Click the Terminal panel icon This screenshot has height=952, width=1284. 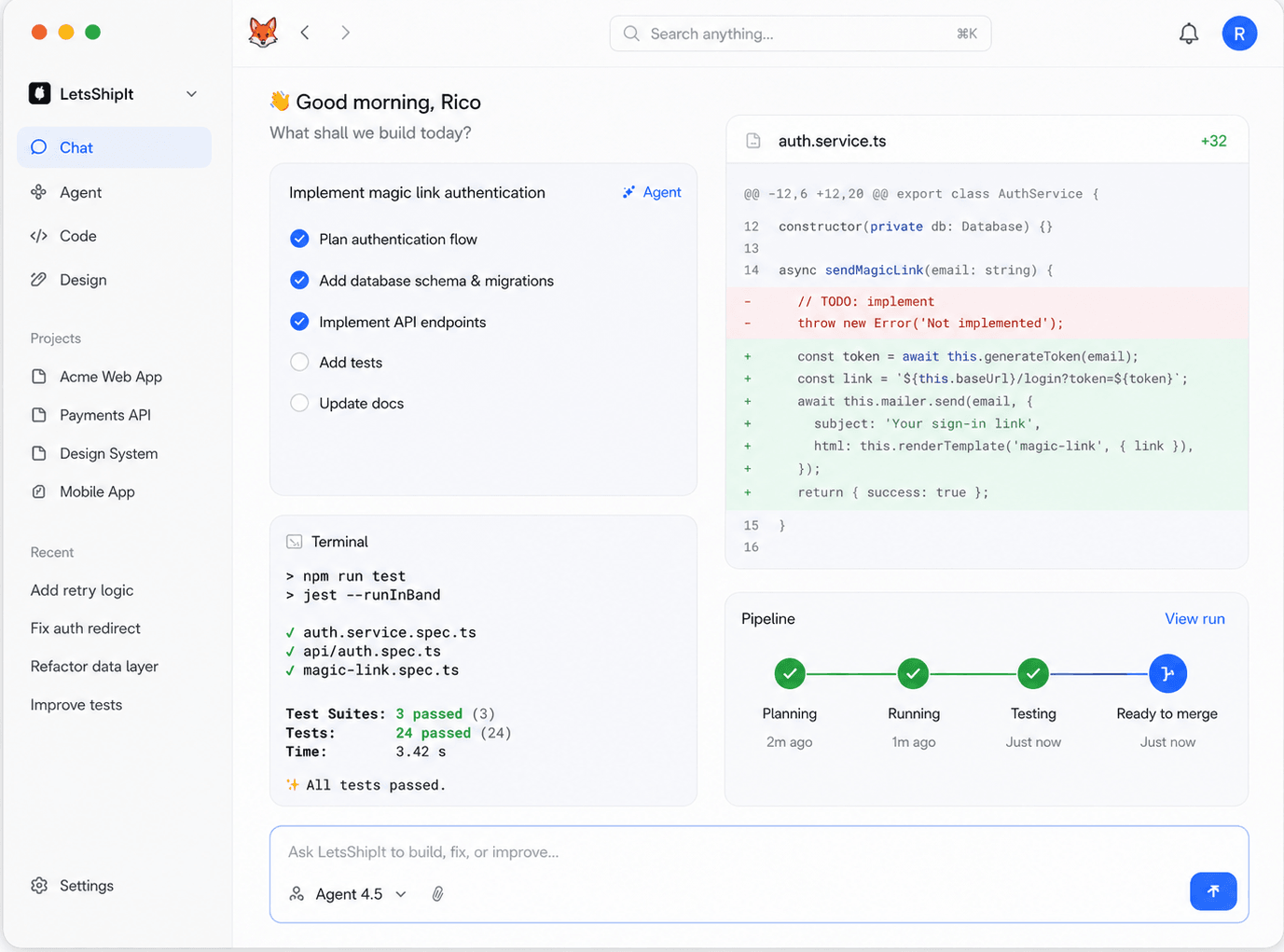click(x=295, y=542)
